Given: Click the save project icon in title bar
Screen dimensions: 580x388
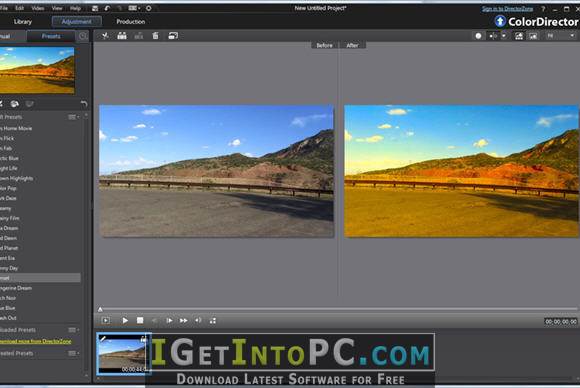Looking at the screenshot, I should [x=95, y=8].
